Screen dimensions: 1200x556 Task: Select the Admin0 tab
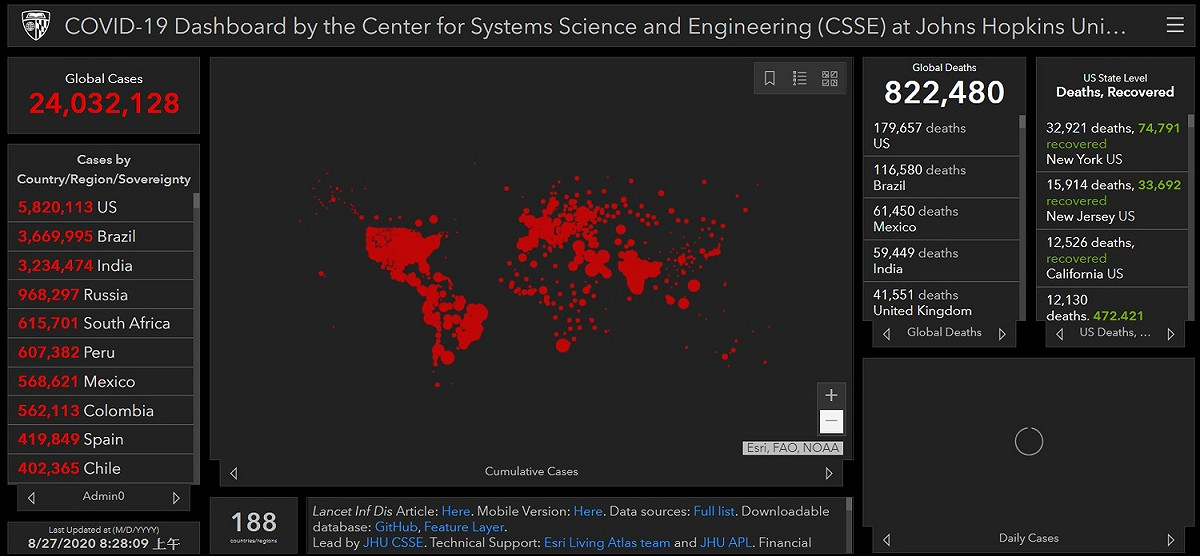coord(104,497)
